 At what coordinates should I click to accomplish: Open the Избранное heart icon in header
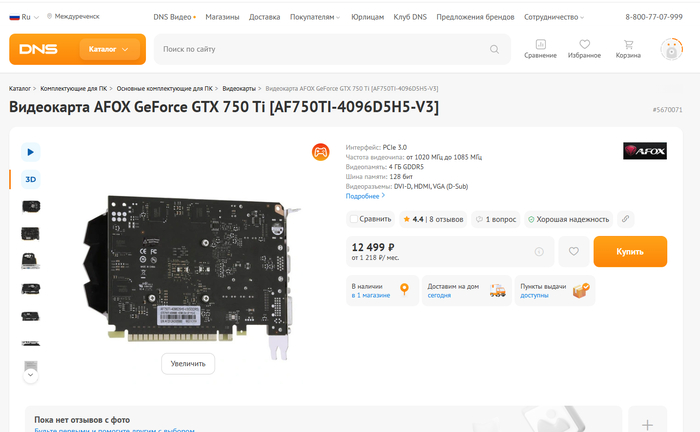584,49
